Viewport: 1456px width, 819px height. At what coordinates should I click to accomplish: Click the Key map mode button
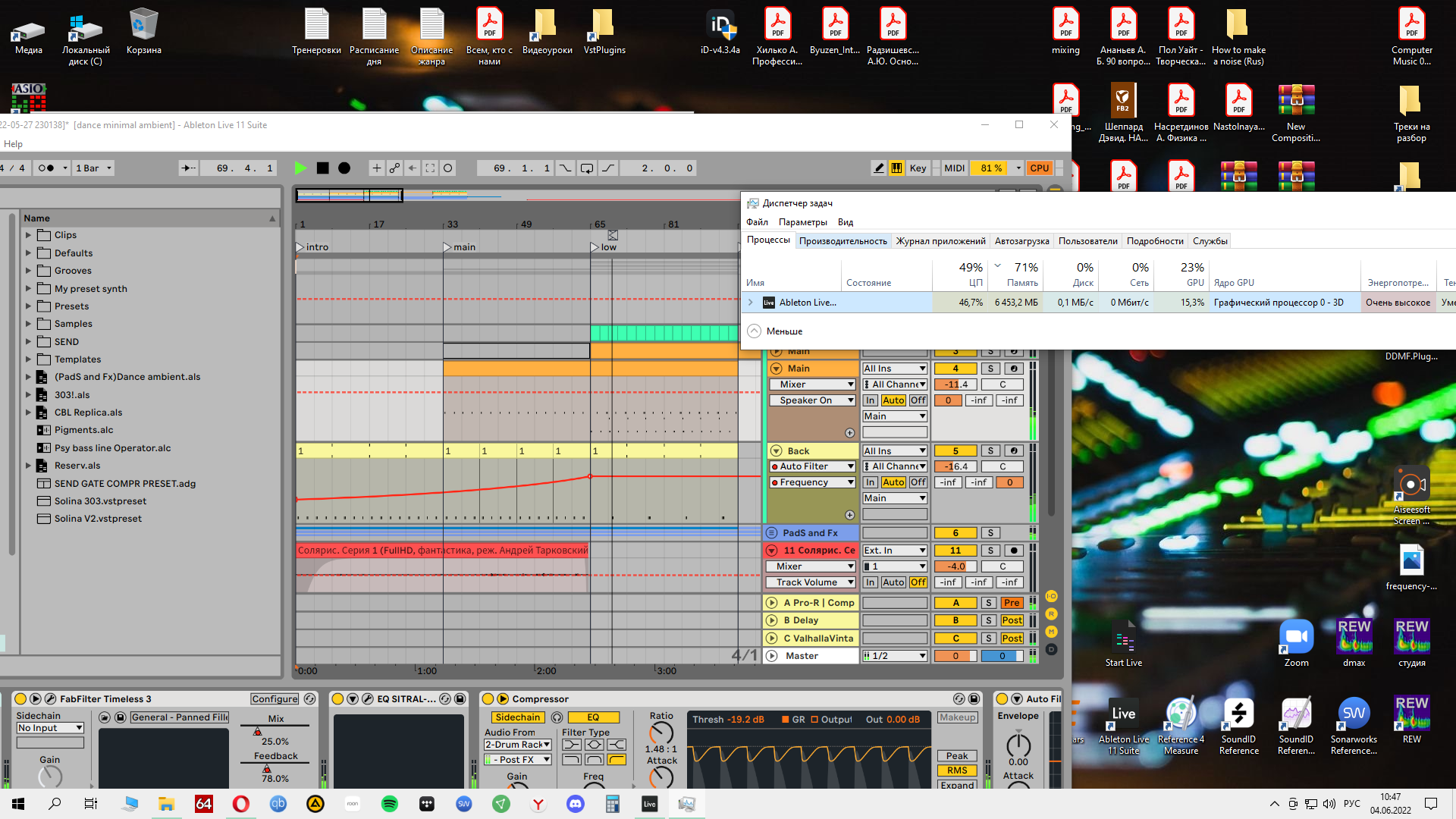[918, 168]
